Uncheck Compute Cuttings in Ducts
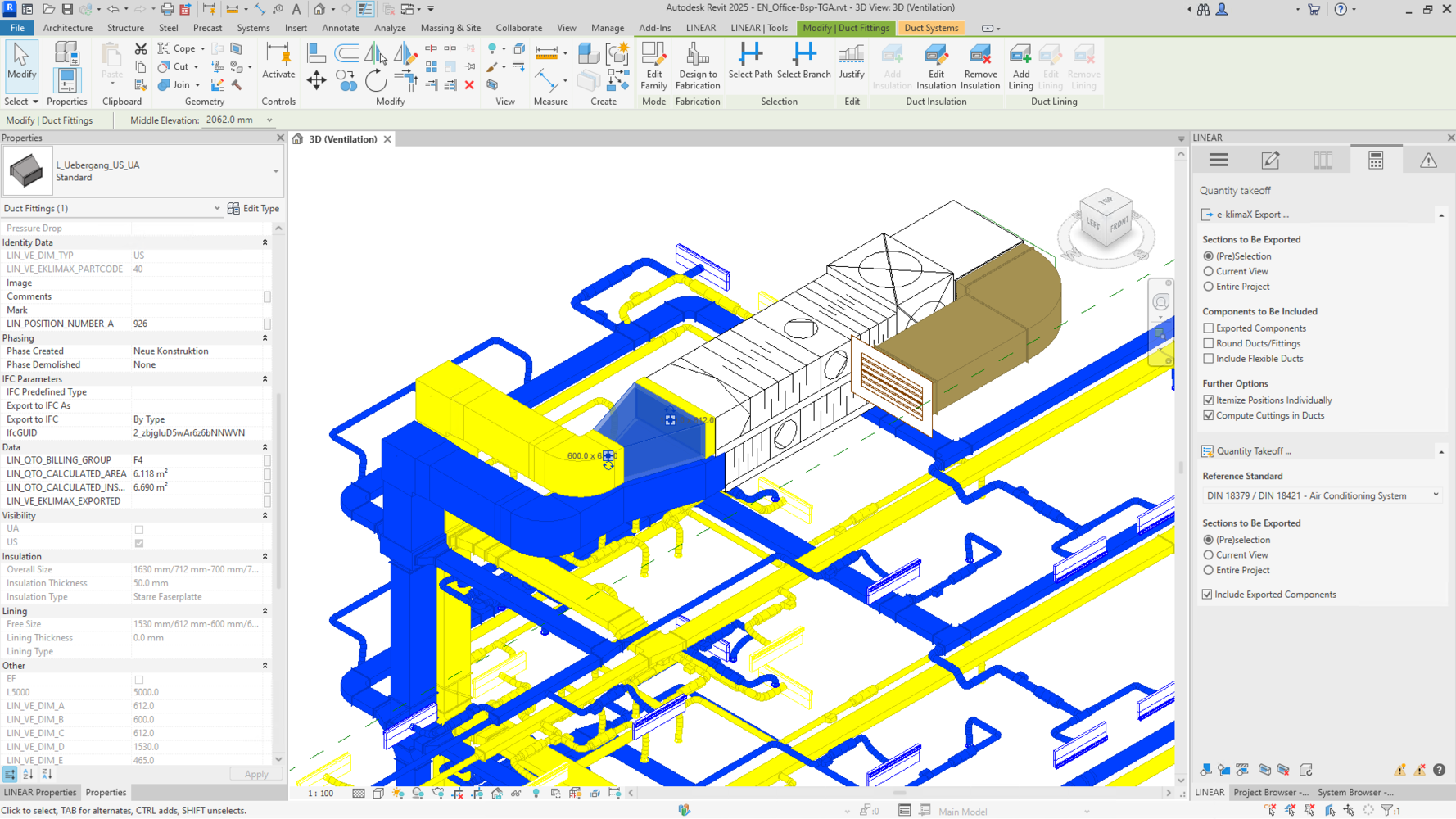1456x819 pixels. coord(1209,416)
